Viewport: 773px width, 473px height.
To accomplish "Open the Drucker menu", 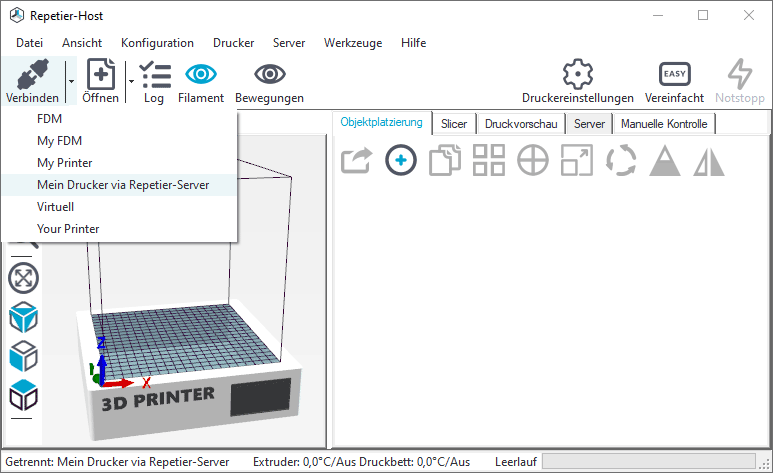I will pos(234,43).
